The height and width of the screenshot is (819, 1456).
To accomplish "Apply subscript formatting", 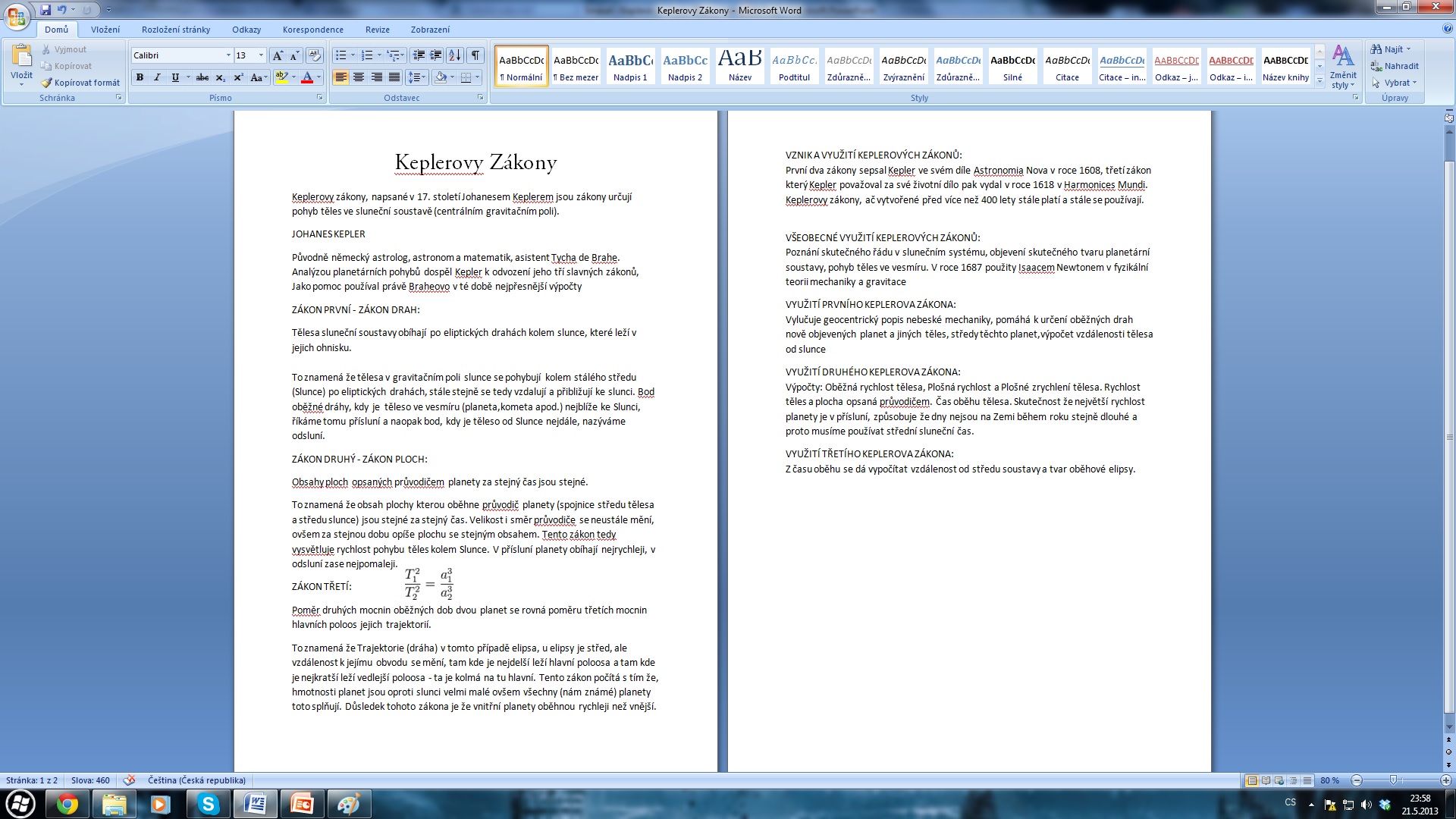I will 220,77.
